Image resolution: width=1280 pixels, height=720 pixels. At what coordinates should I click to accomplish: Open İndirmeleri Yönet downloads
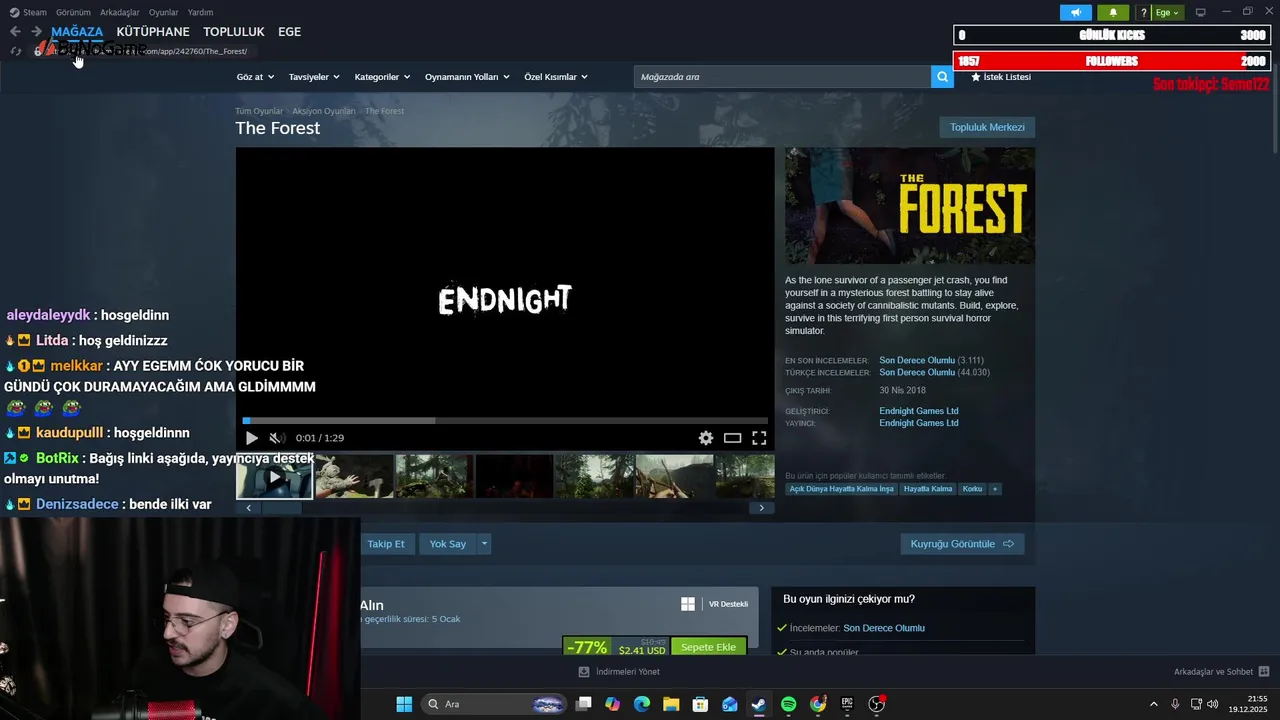619,672
